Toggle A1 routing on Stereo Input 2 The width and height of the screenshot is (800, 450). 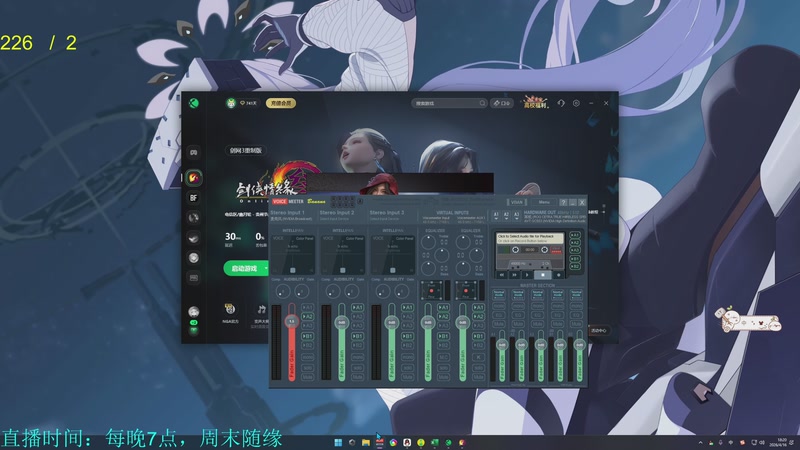coord(357,308)
